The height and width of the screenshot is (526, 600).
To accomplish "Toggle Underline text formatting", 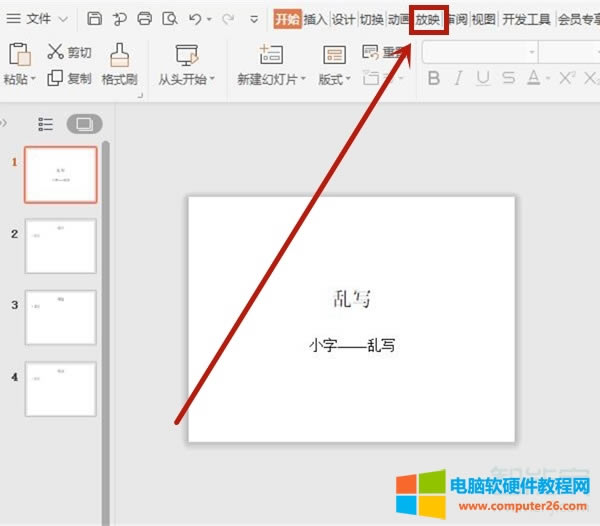I will coord(484,78).
